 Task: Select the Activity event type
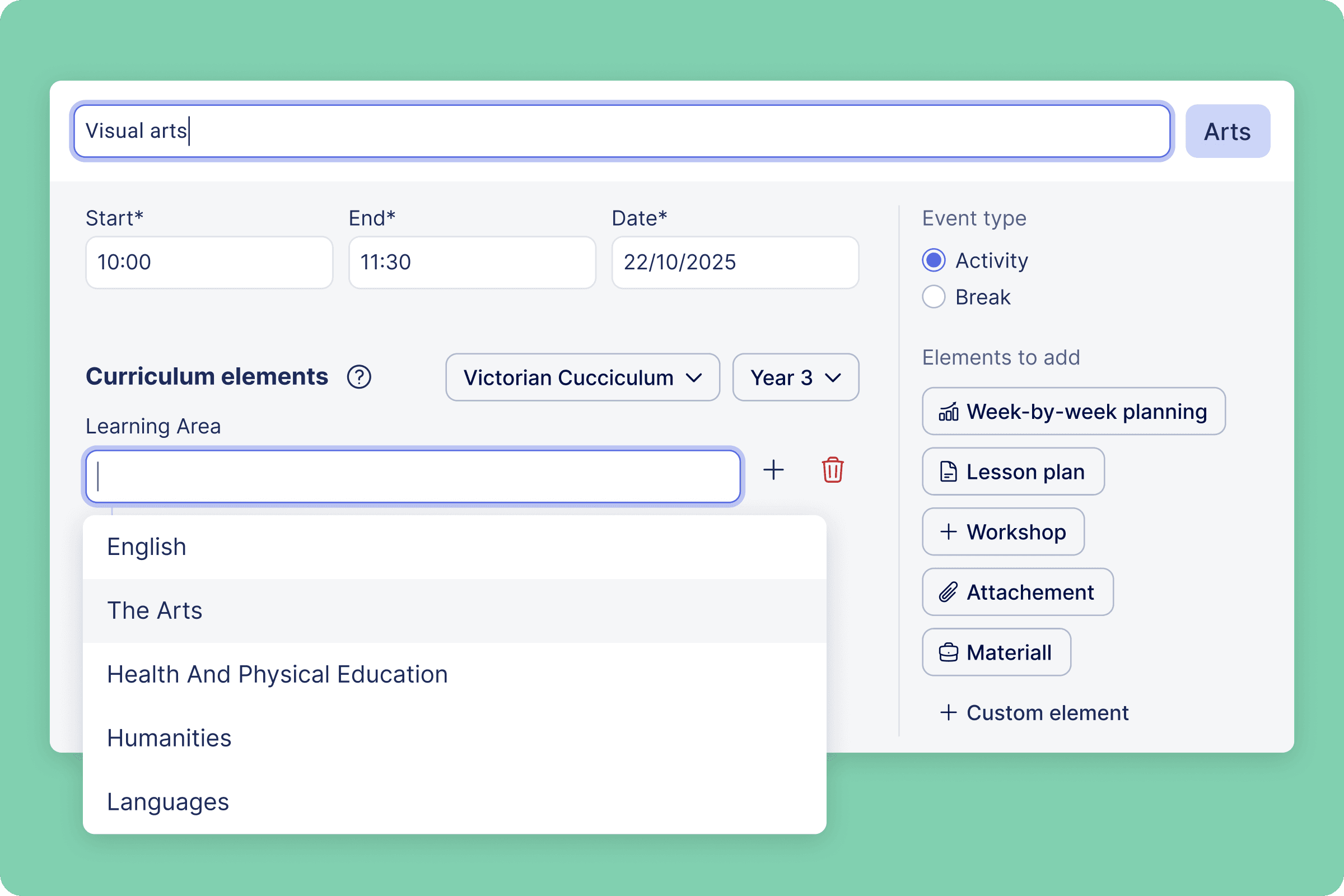934,260
